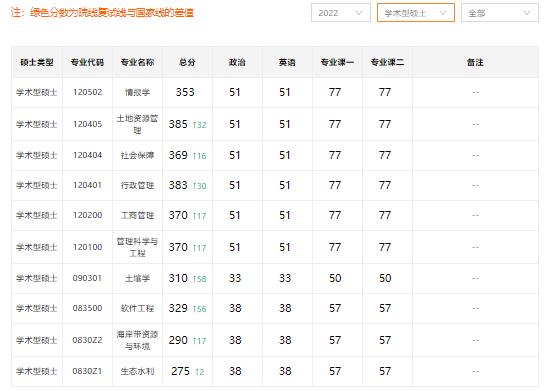Screen dimensions: 545x391
Task: Click 专业课一 score 50 in 土壤学 row
Action: pyautogui.click(x=335, y=278)
